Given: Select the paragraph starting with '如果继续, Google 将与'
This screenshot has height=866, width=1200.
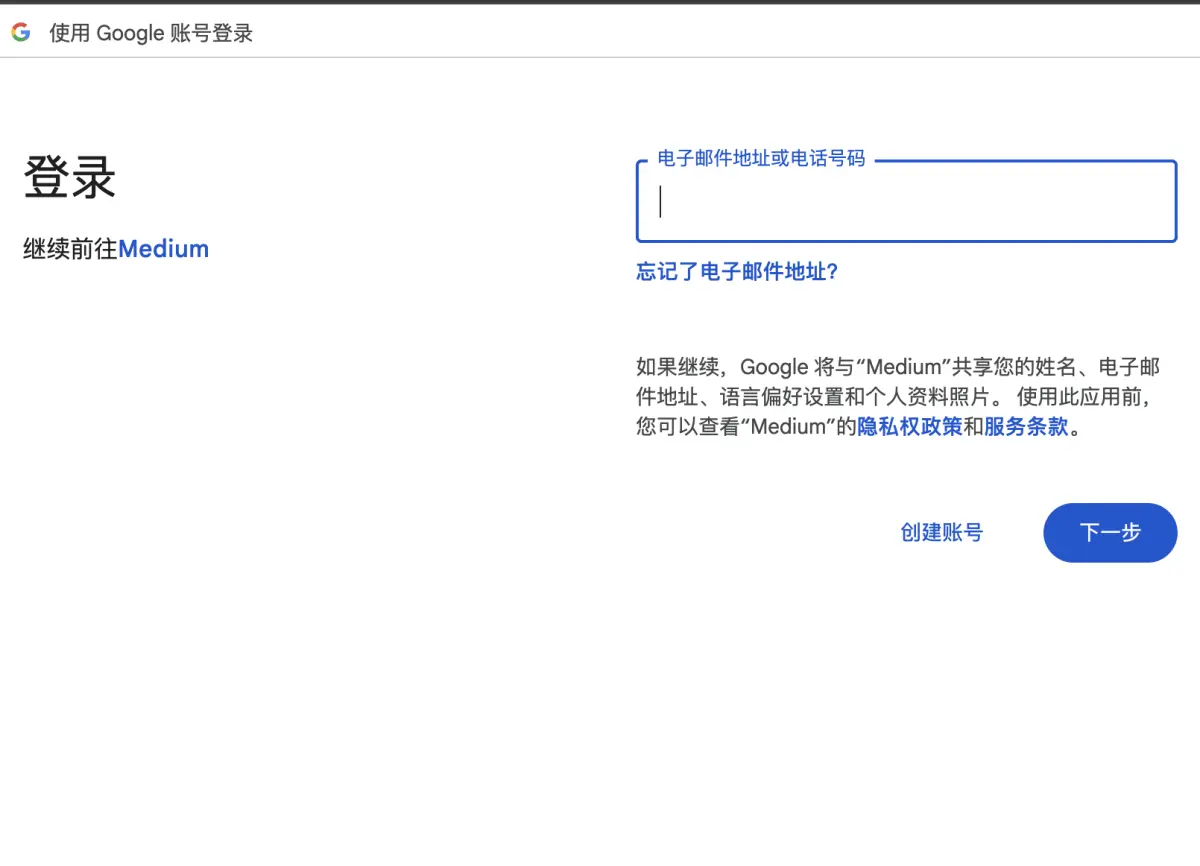Looking at the screenshot, I should [x=898, y=397].
